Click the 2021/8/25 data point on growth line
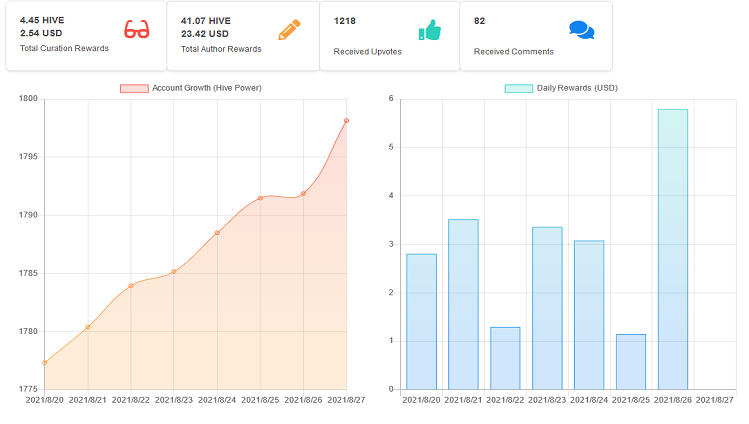Image resolution: width=749 pixels, height=424 pixels. [260, 198]
